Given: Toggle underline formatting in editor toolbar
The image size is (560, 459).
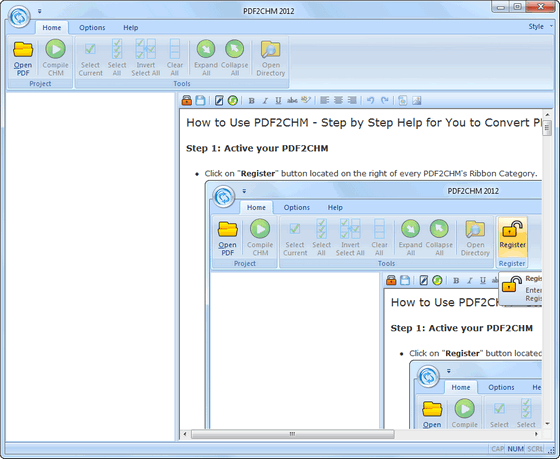Looking at the screenshot, I should pos(278,101).
